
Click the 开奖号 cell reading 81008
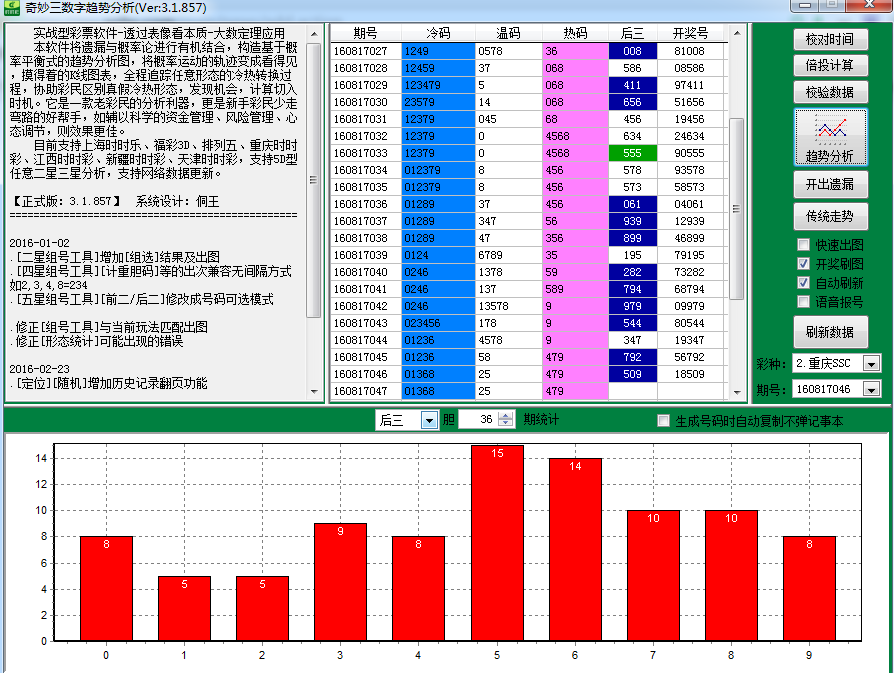690,51
